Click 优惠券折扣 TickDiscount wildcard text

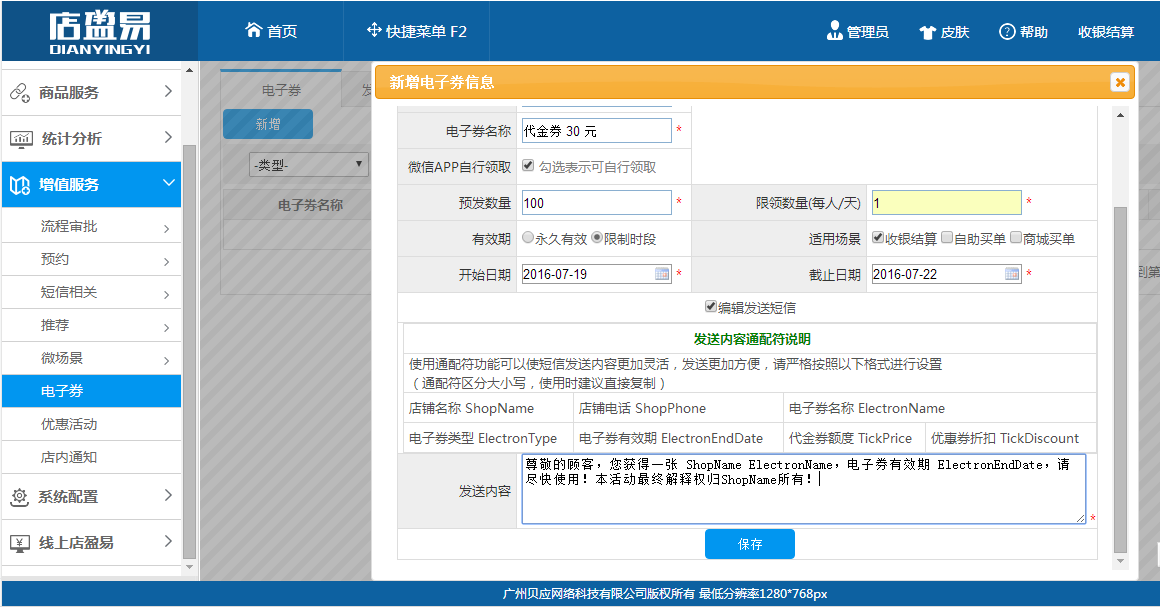tap(1005, 438)
